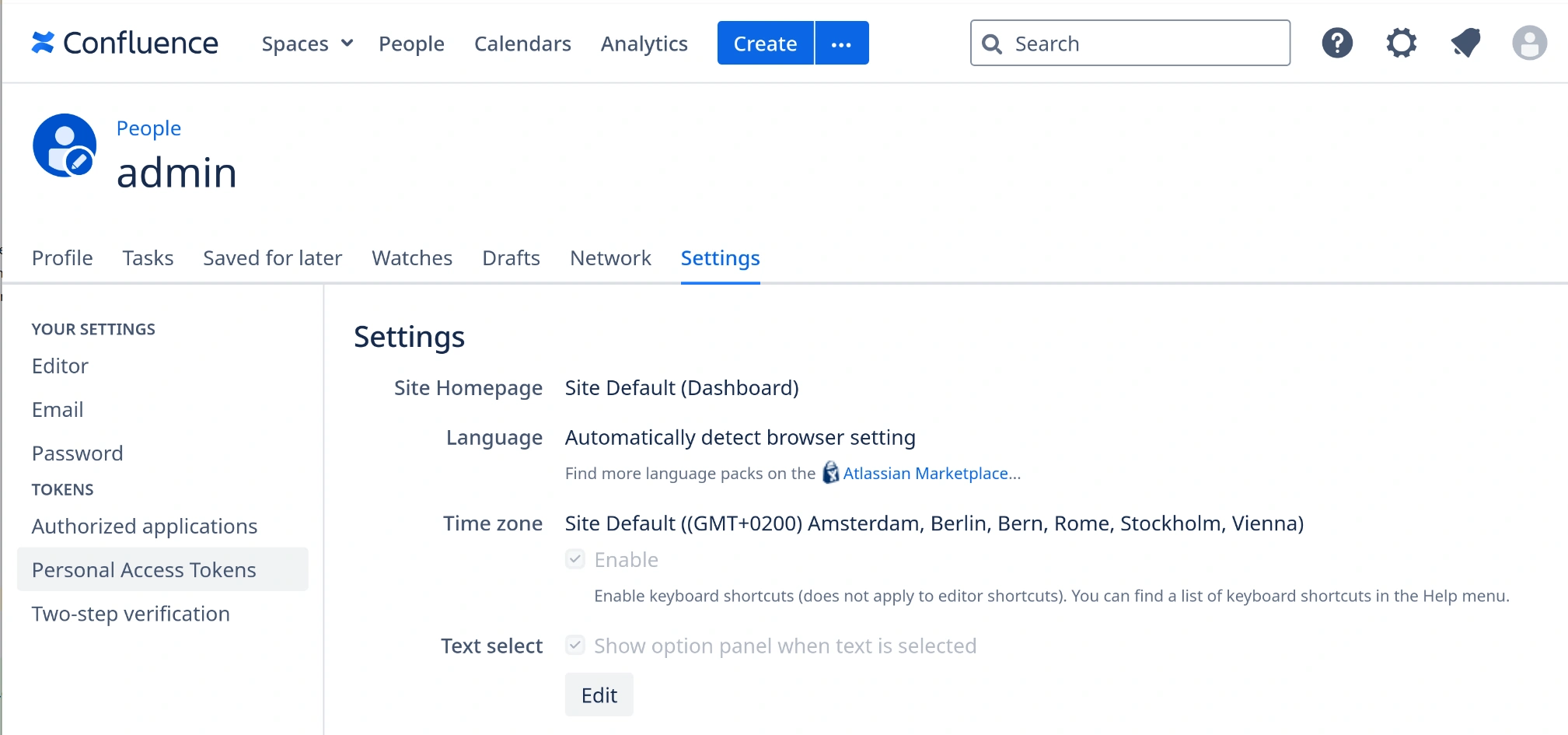This screenshot has width=1568, height=735.
Task: Click the blue Create button
Action: pyautogui.click(x=765, y=44)
